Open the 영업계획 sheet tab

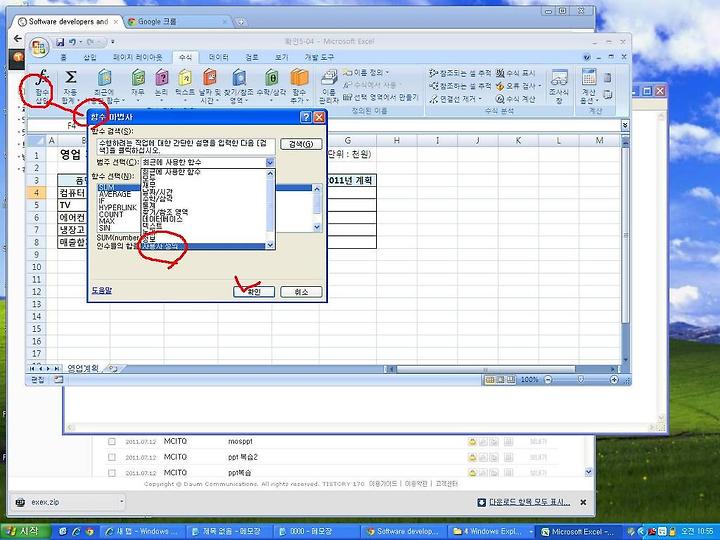(x=83, y=368)
